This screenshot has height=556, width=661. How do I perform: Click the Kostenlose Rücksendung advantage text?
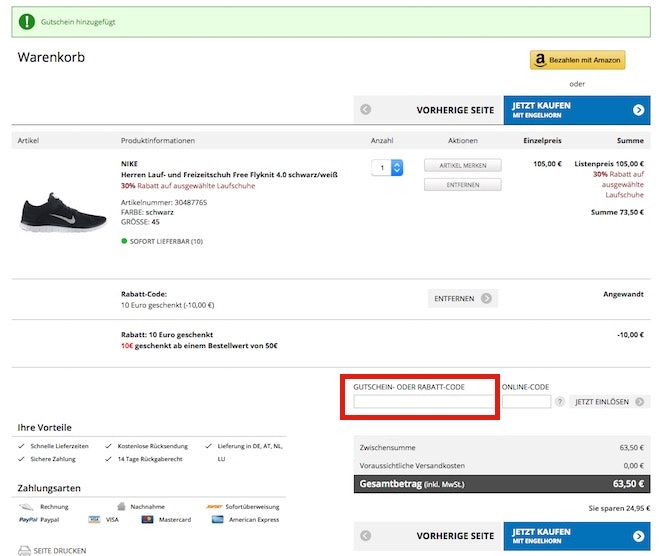click(153, 446)
